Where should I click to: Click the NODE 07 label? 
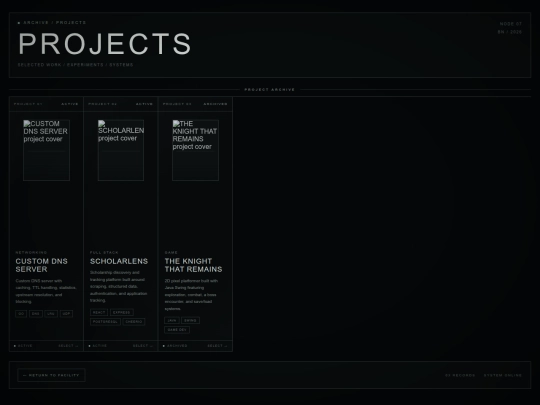coord(511,24)
